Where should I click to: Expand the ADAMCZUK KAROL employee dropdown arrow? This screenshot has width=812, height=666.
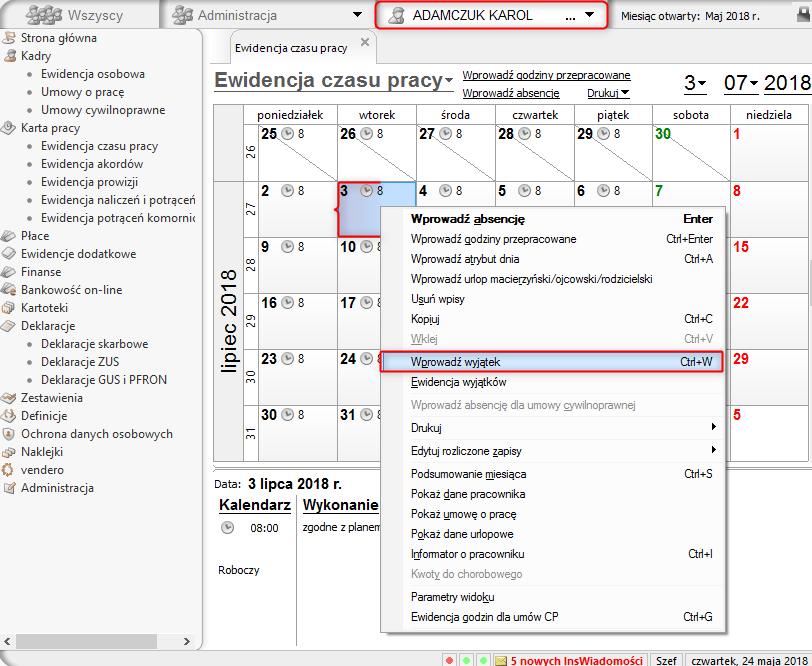click(x=589, y=15)
